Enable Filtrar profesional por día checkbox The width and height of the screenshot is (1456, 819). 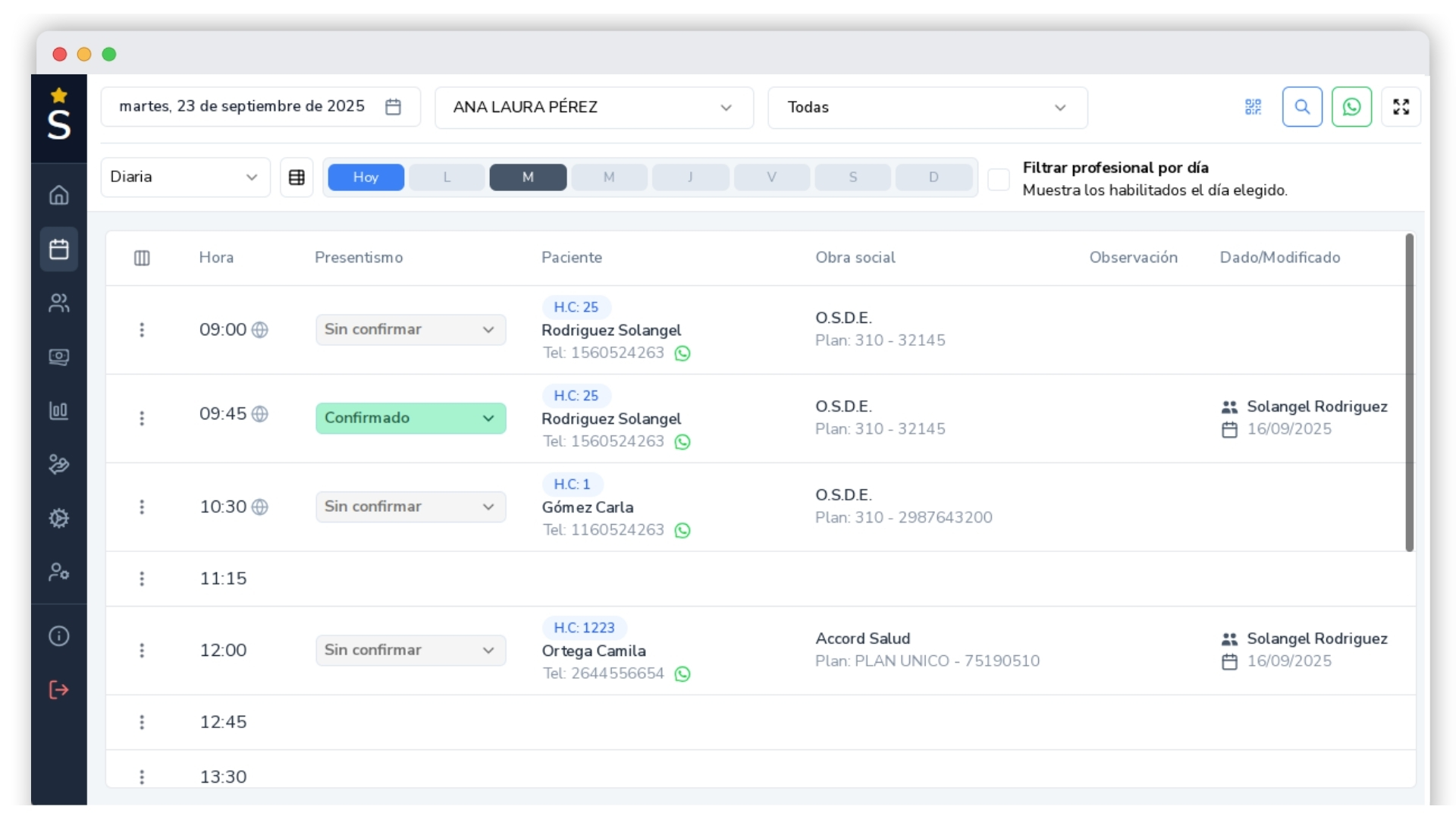pyautogui.click(x=999, y=180)
